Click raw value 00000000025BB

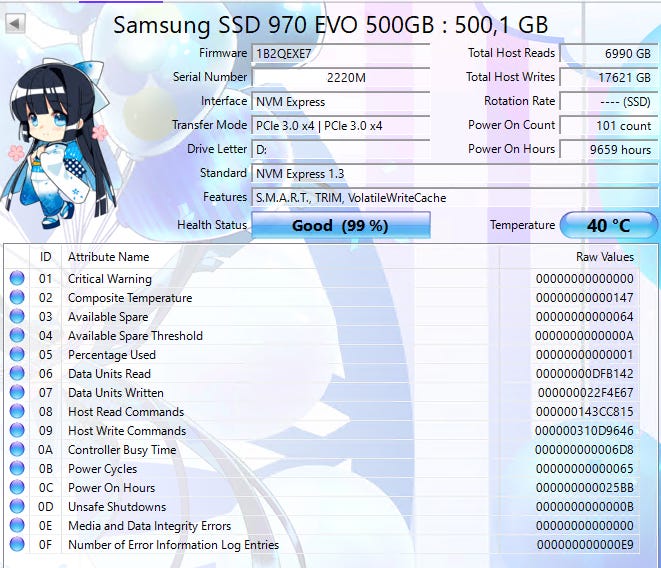(x=585, y=488)
